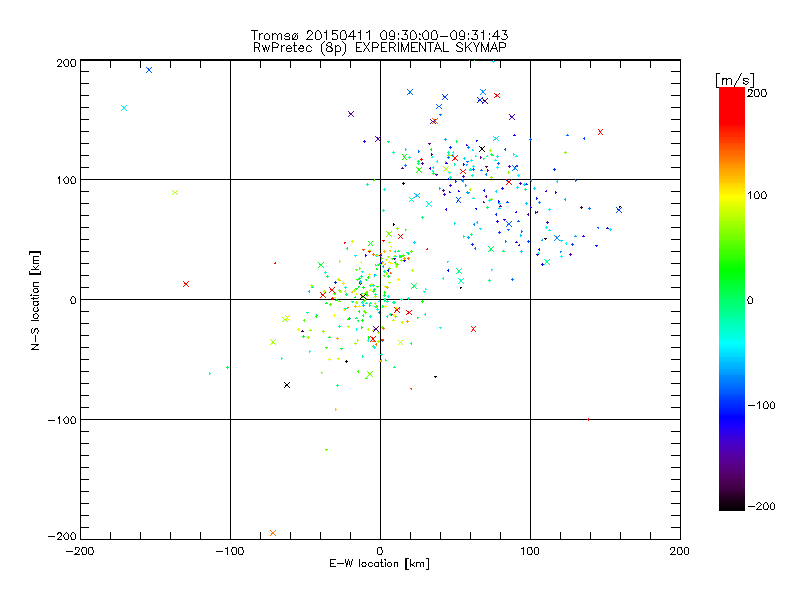Image resolution: width=800 pixels, height=600 pixels.
Task: Click the blue band of the colorbar
Action: tap(732, 413)
